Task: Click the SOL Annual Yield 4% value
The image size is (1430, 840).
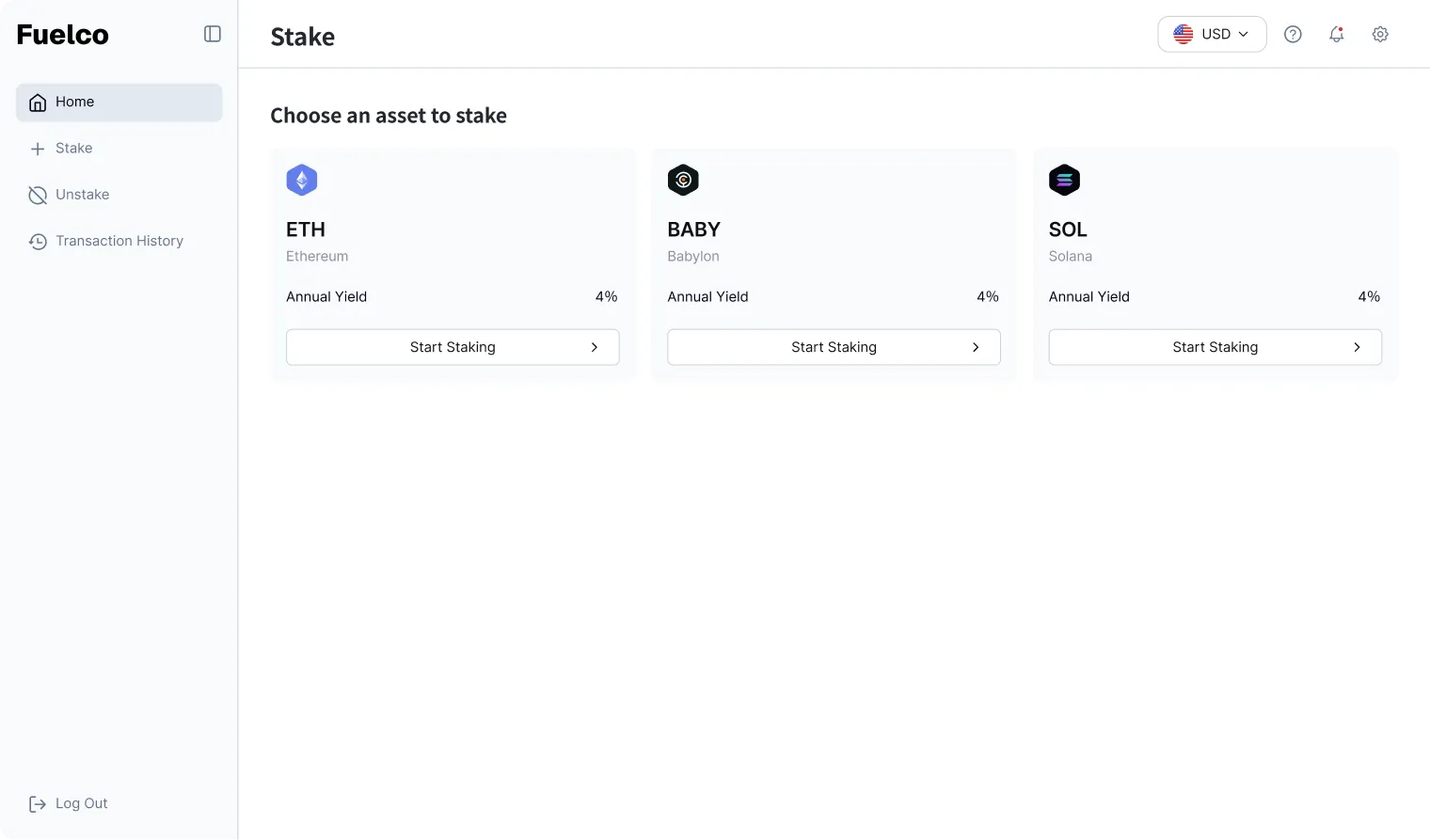Action: click(1368, 296)
